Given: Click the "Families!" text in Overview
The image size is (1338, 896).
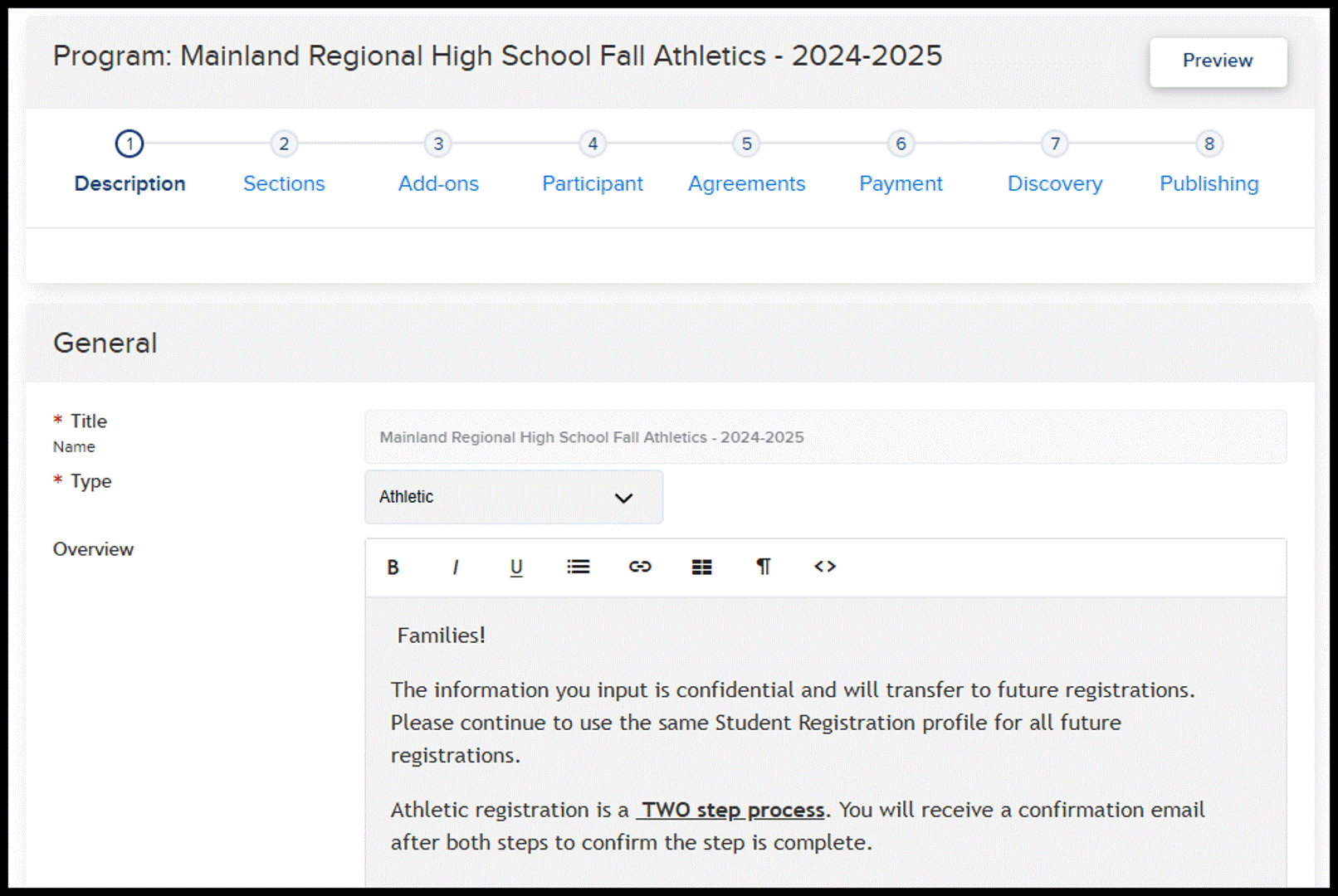Looking at the screenshot, I should tap(441, 635).
